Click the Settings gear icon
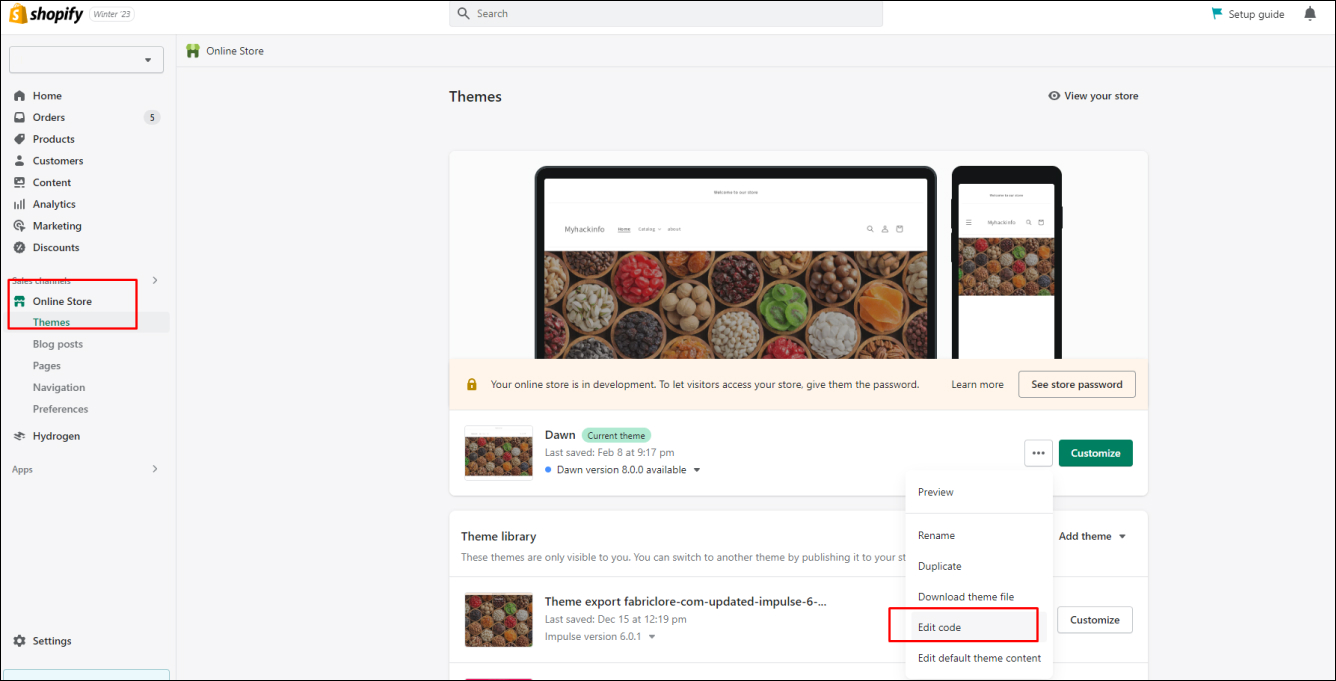1336x681 pixels. 19,641
